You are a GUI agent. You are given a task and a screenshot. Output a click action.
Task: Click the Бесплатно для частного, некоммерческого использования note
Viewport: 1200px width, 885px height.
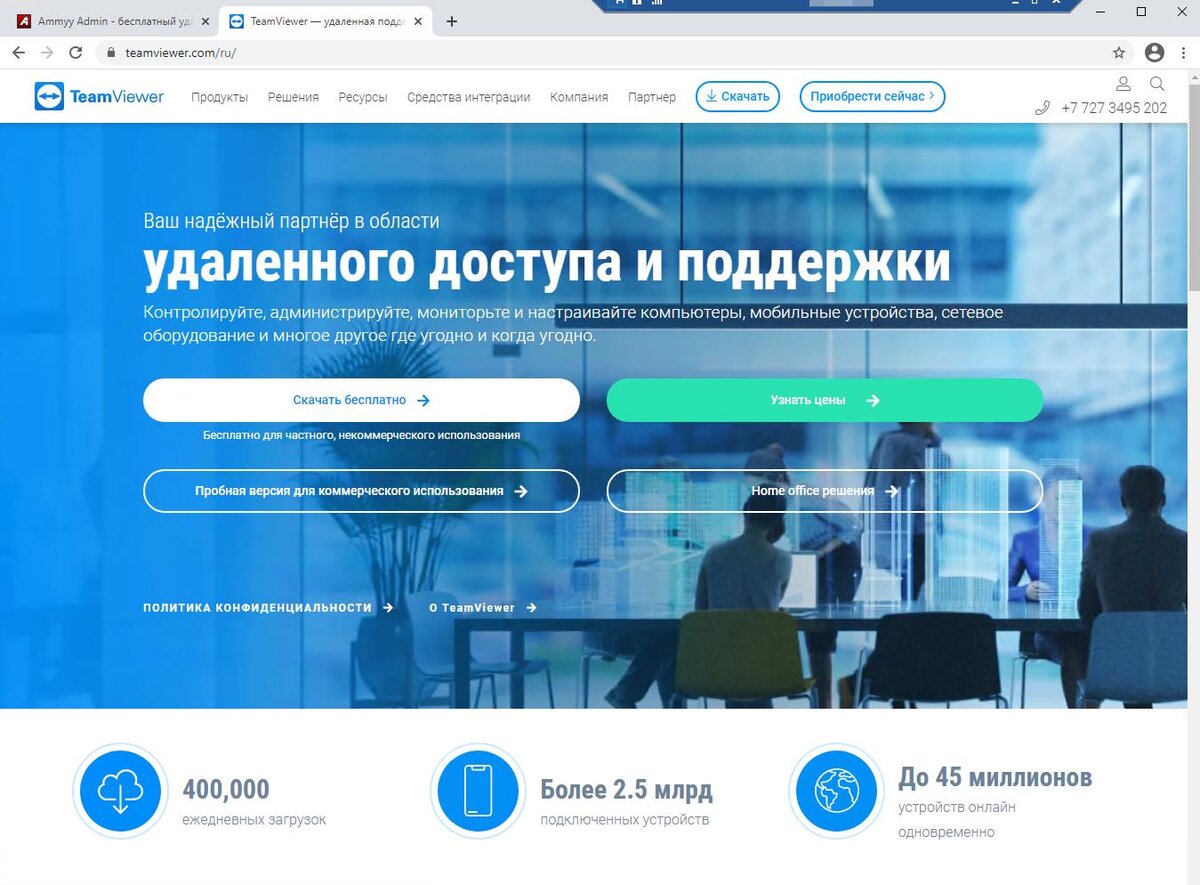(361, 436)
